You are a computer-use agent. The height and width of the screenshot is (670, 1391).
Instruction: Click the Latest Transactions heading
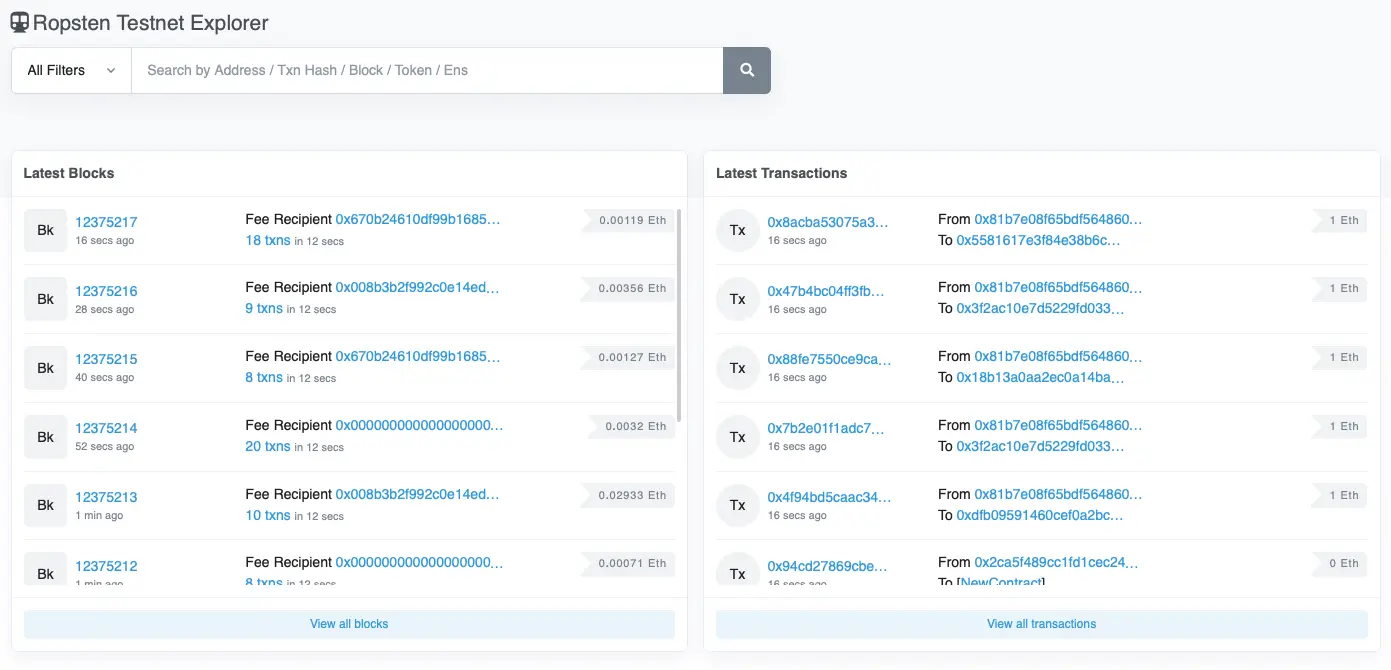(x=781, y=173)
